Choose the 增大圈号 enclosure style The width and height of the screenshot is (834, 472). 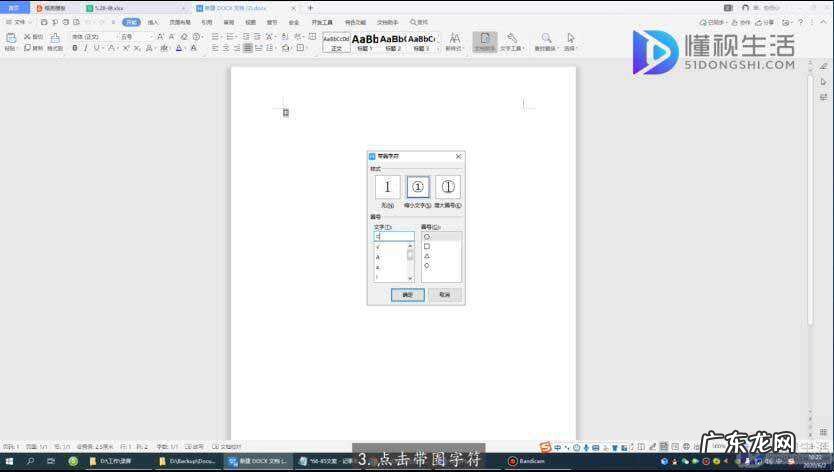448,187
